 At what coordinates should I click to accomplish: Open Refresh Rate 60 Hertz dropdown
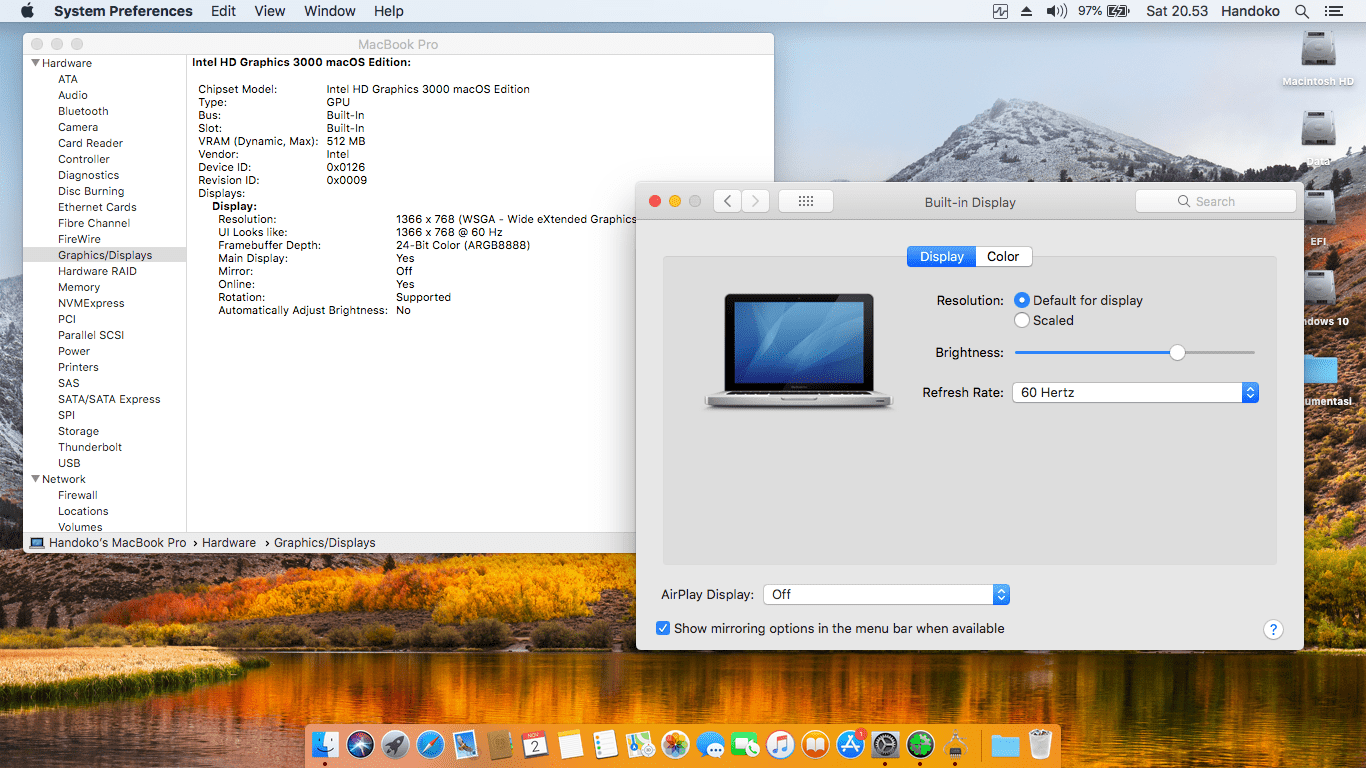pos(1135,393)
